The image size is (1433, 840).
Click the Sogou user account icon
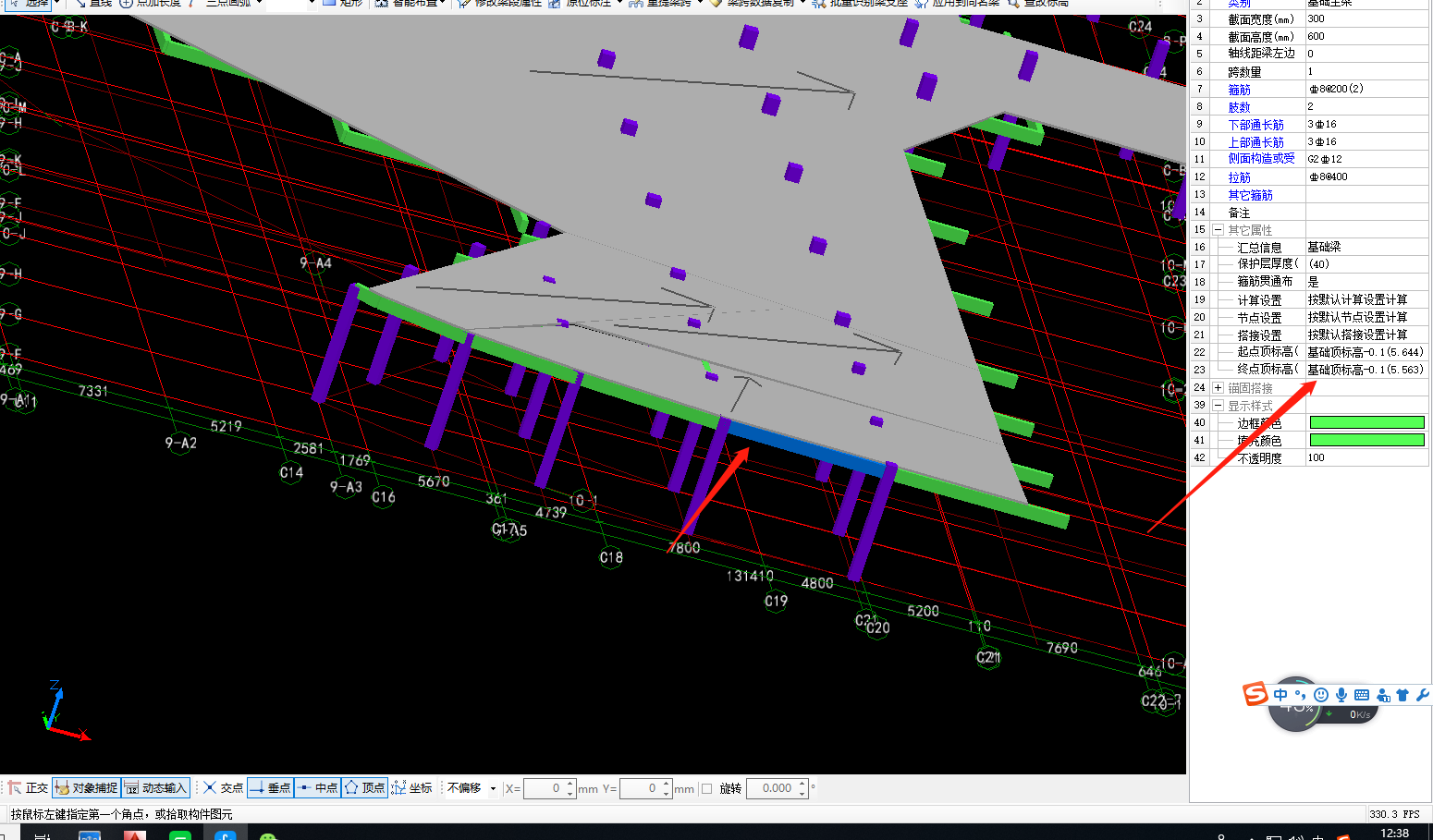pos(1383,695)
